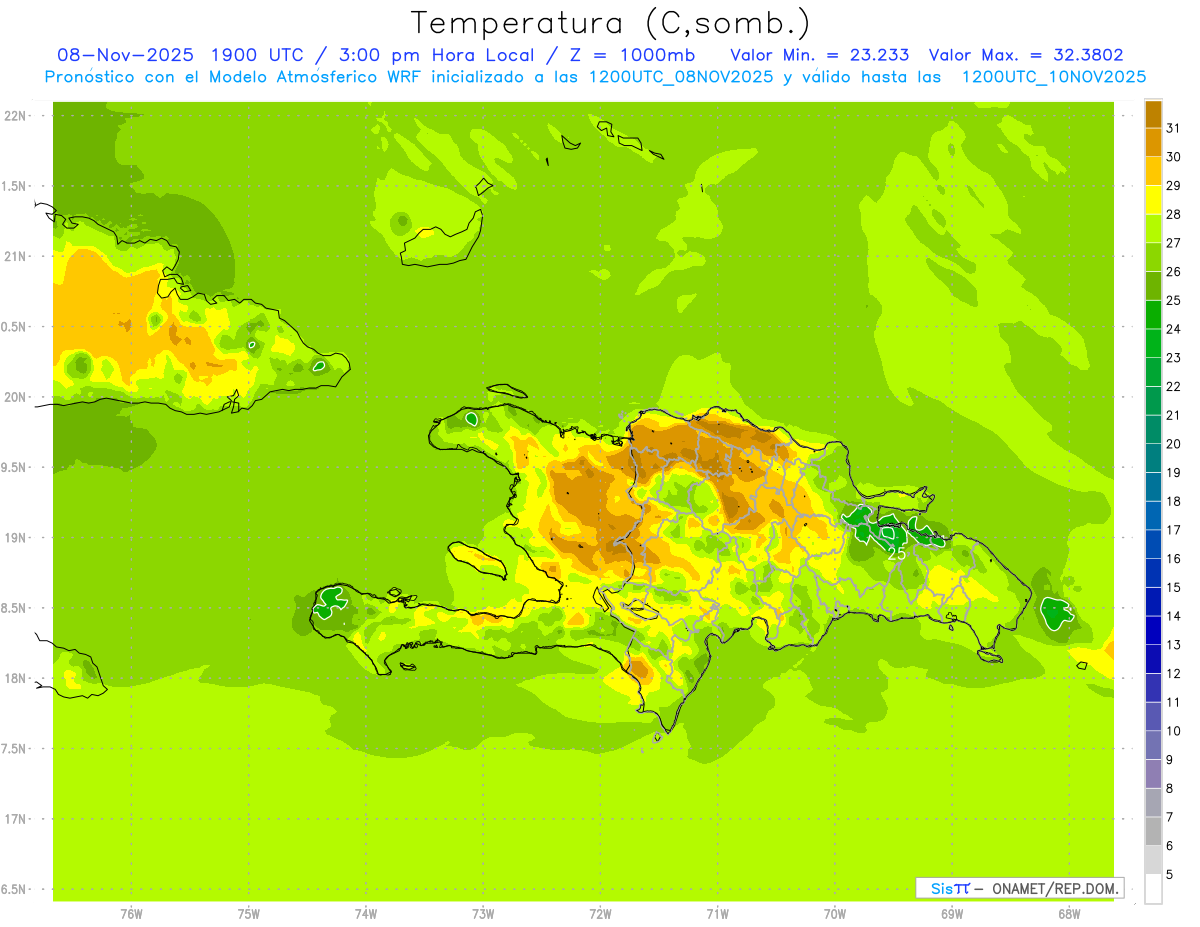Click the "19N" latitude label

[14, 538]
